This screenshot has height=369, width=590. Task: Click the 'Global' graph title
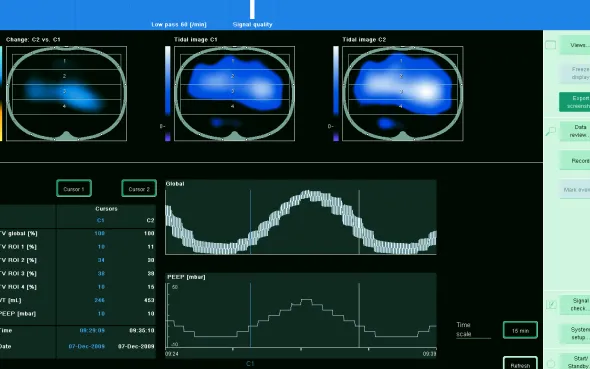pyautogui.click(x=175, y=184)
